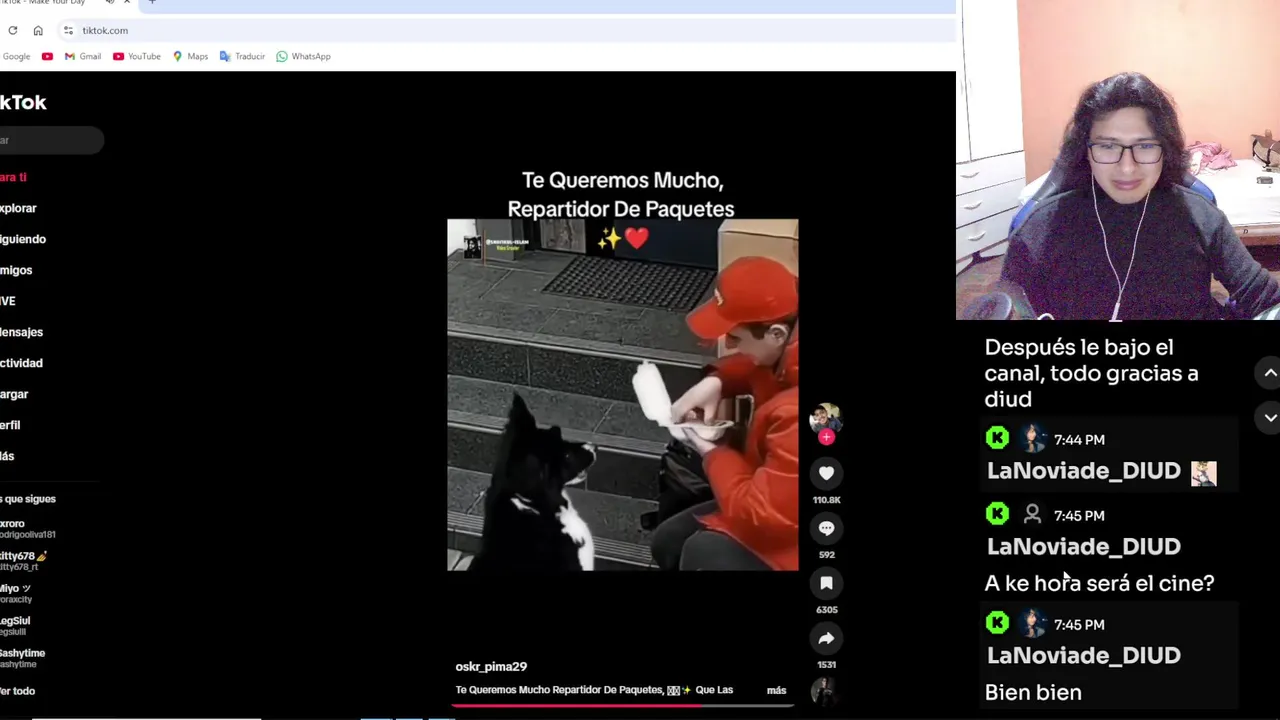Click the video caption text at bottom
The height and width of the screenshot is (720, 1280).
(594, 690)
